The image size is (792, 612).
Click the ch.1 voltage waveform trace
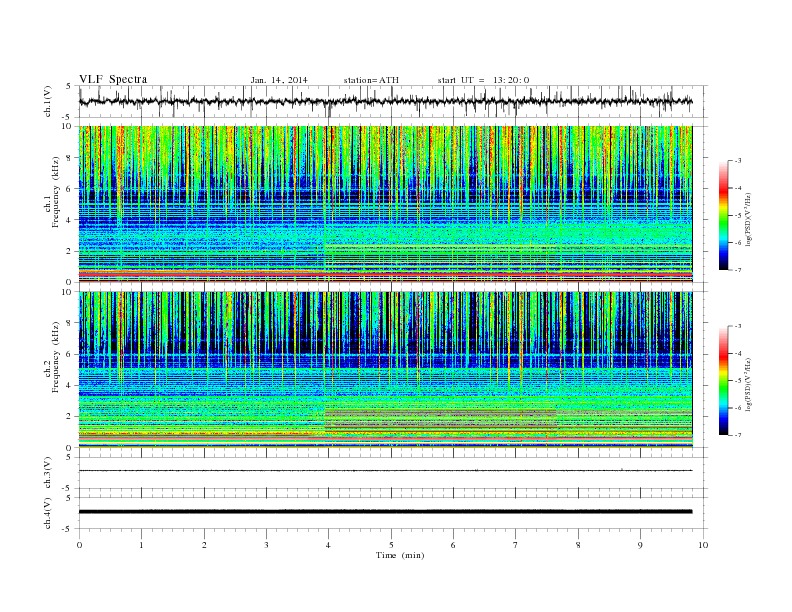click(385, 101)
